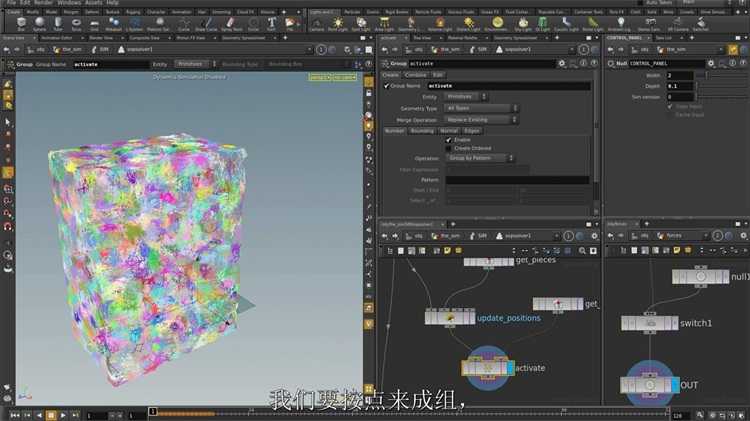Add a Point Light from shelf
The width and height of the screenshot is (750, 421).
(338, 24)
